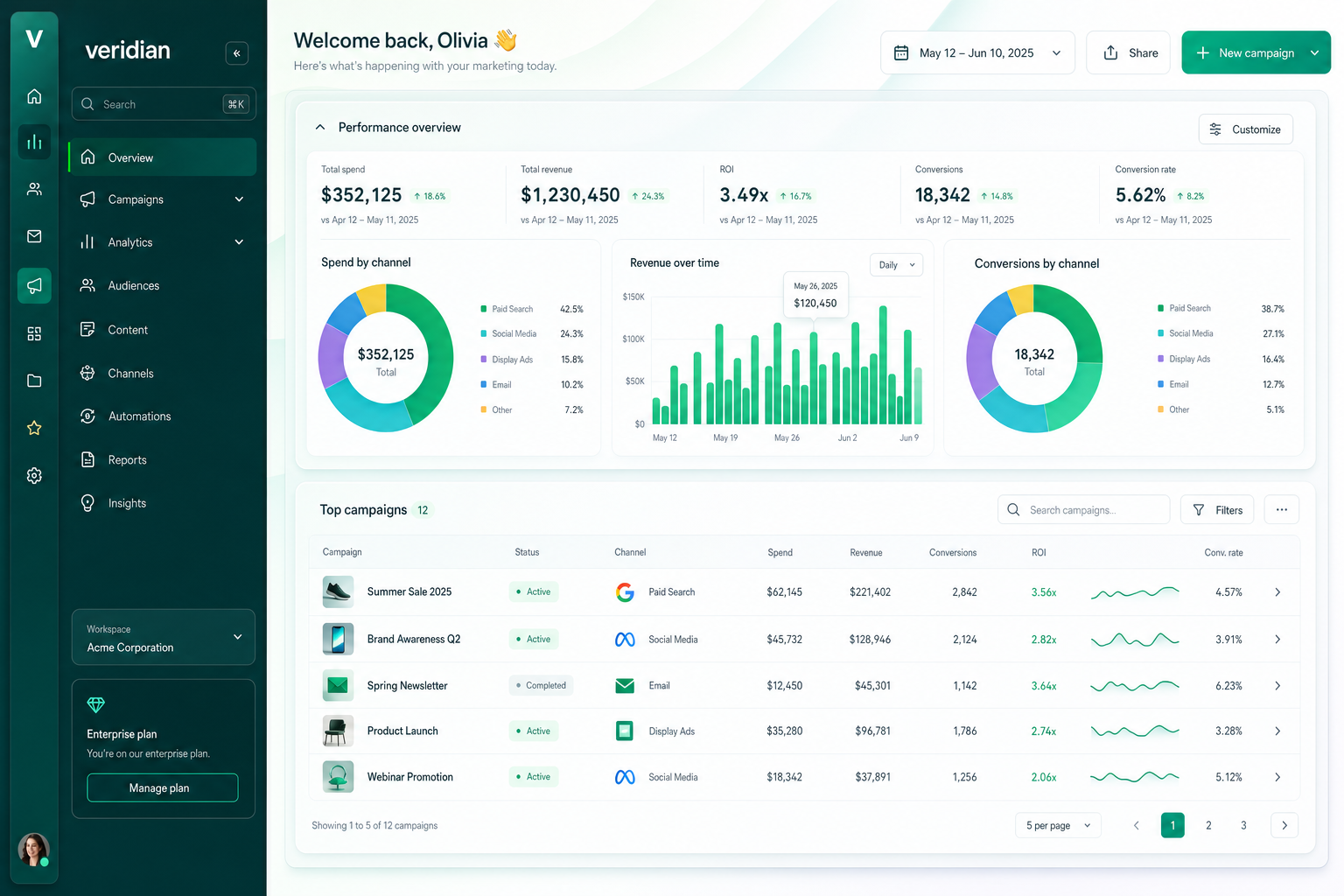Open the New campaign dropdown arrow

pos(1314,53)
